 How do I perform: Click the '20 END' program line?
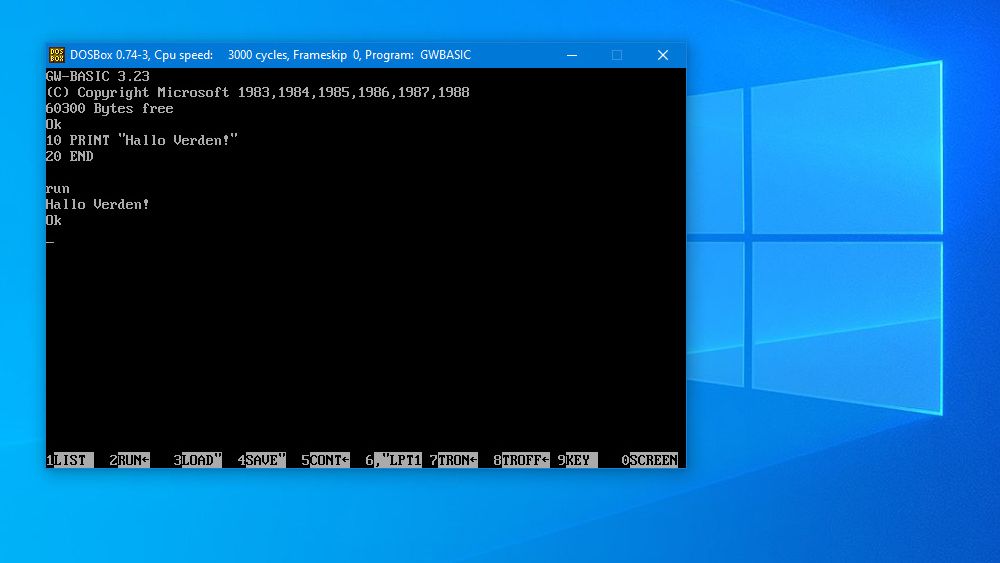(70, 156)
